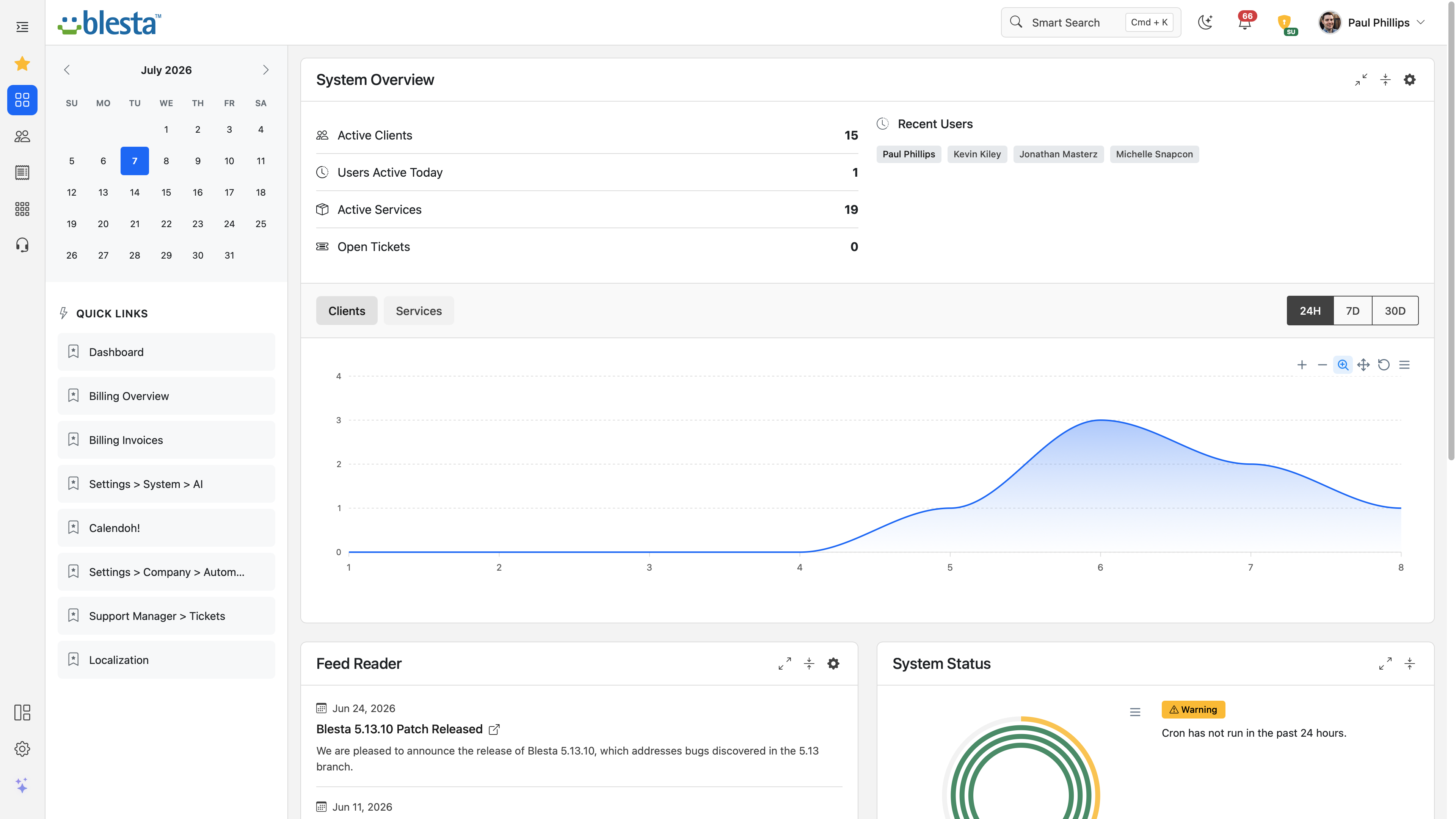Select the 7D time range
This screenshot has width=1456, height=819.
(x=1352, y=311)
